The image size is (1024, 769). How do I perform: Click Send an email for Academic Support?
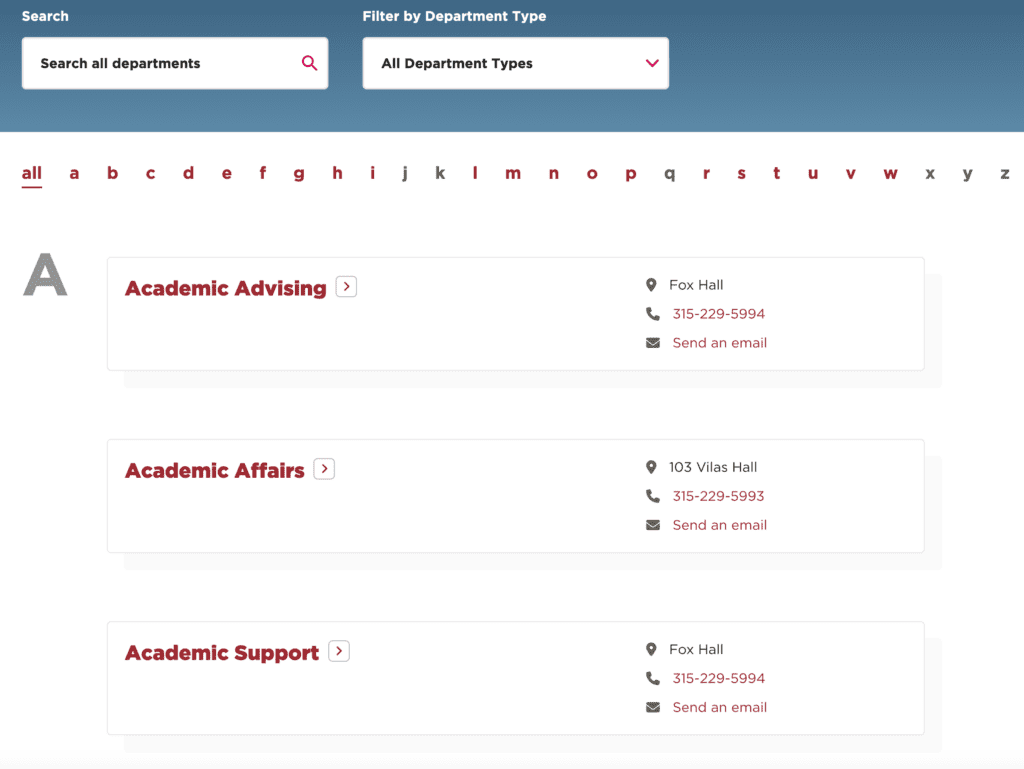pyautogui.click(x=719, y=707)
